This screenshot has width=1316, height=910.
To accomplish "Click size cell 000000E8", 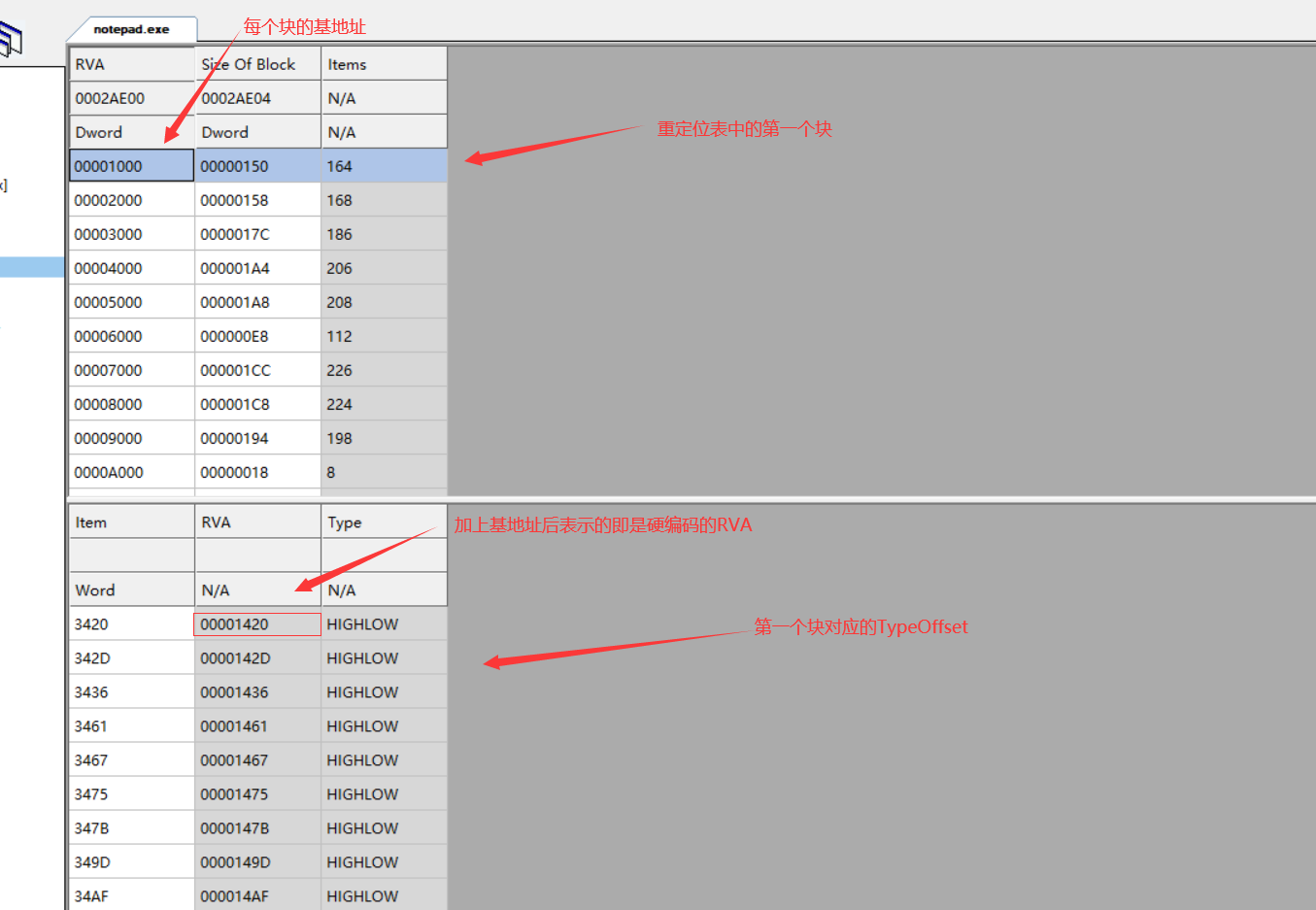I will tap(258, 336).
